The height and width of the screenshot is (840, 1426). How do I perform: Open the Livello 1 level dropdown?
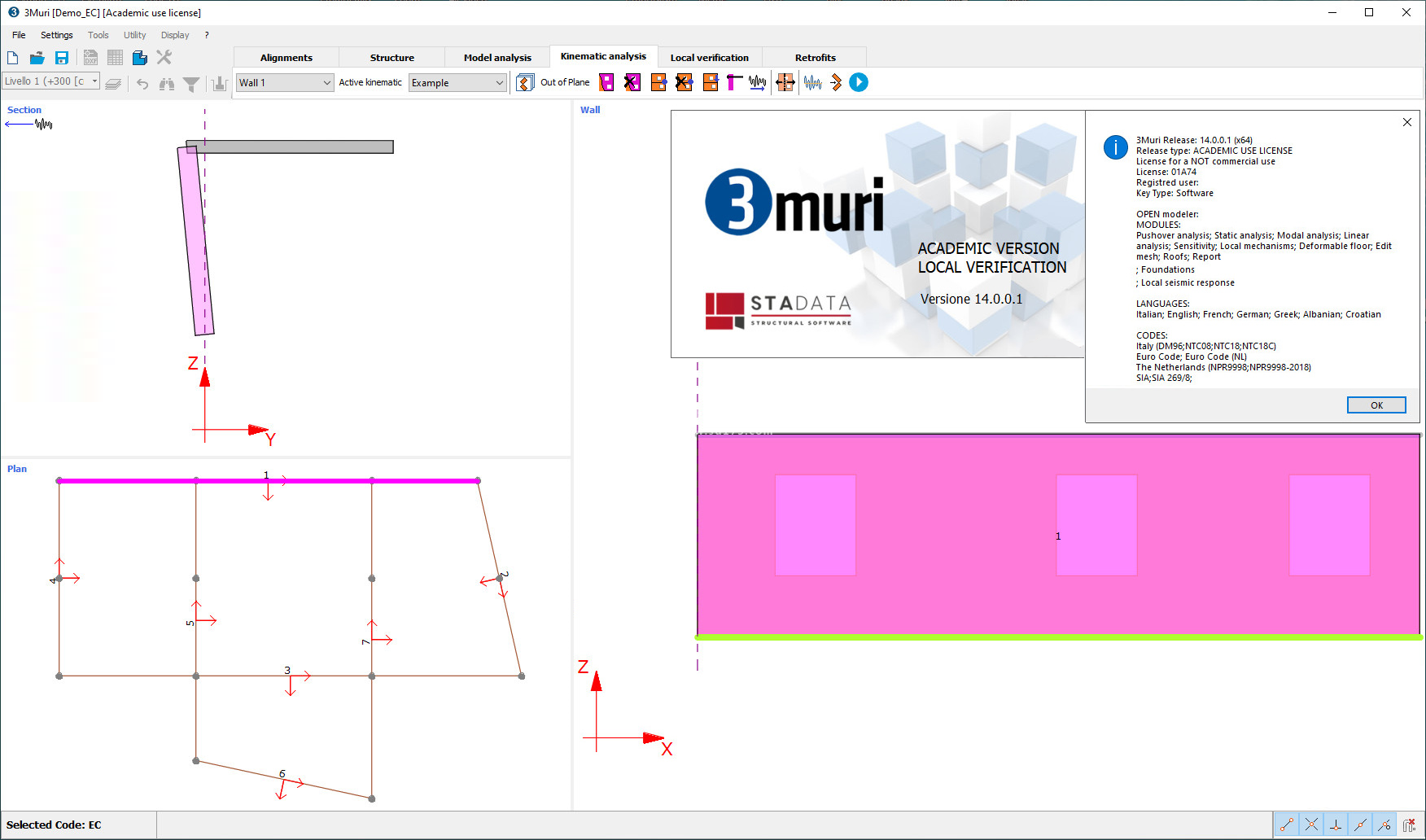(x=50, y=81)
